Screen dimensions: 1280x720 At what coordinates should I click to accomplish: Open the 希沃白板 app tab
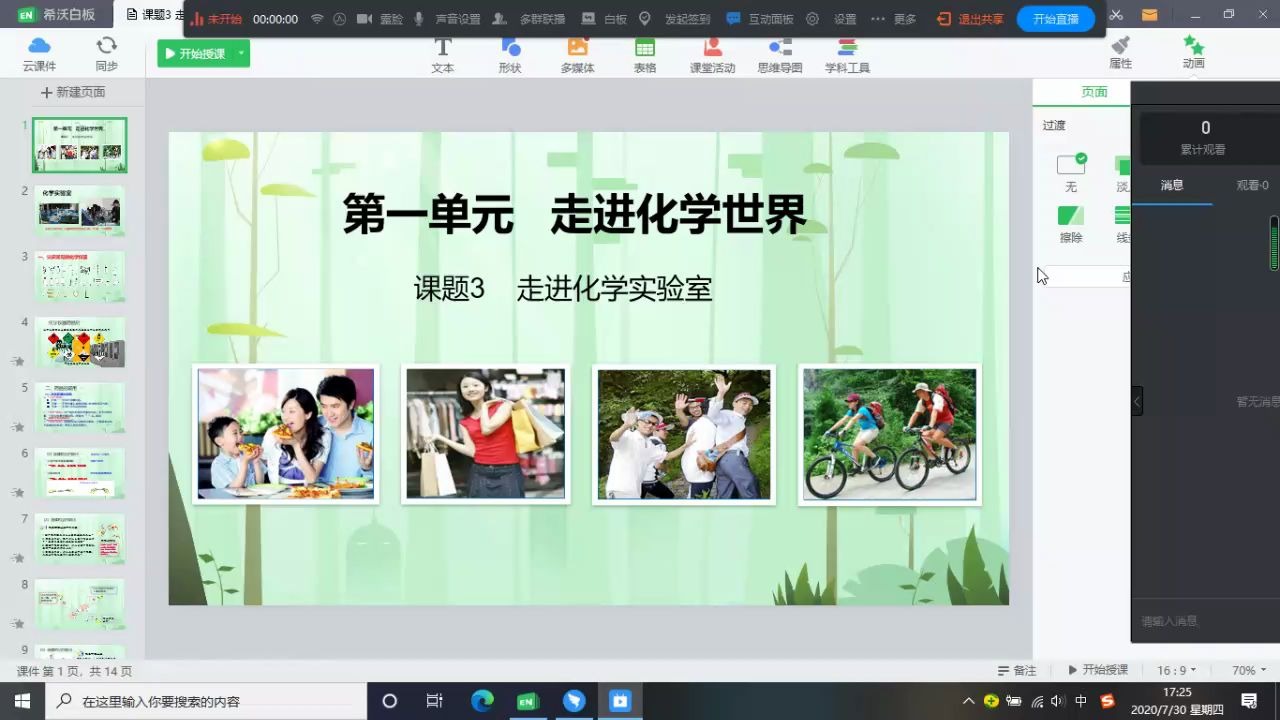click(x=57, y=15)
